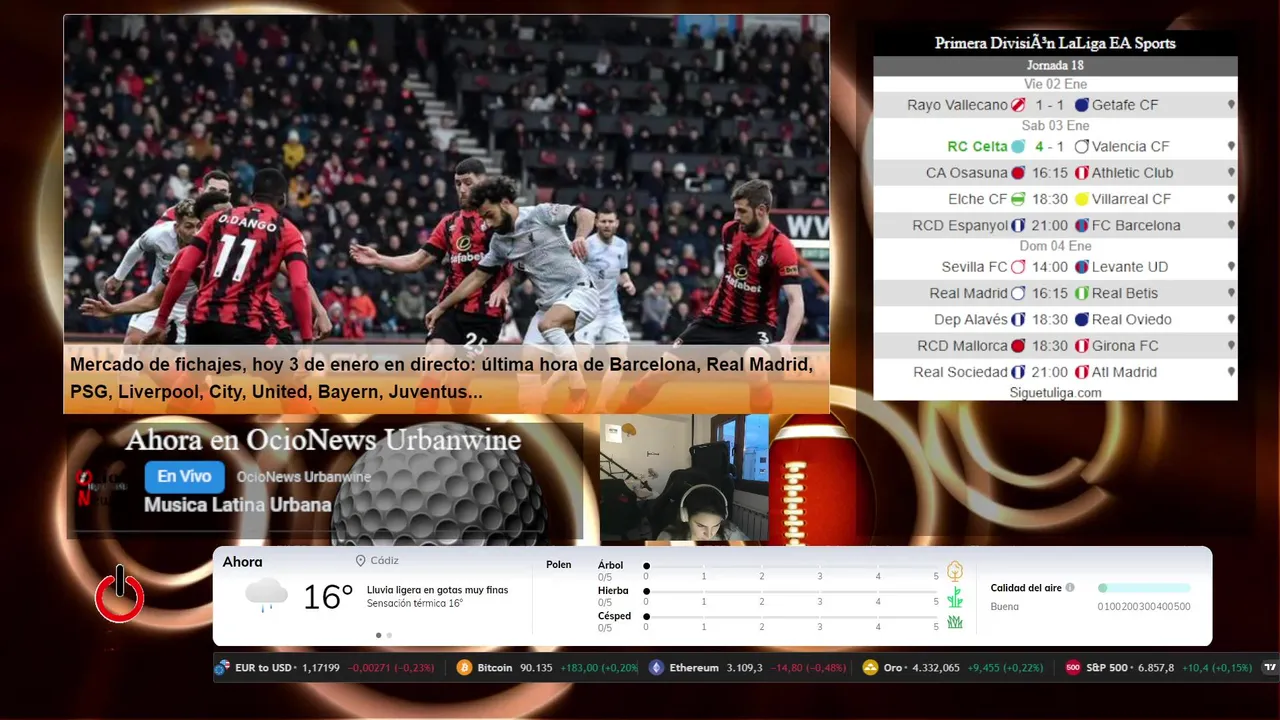Viewport: 1280px width, 720px height.
Task: Click the 'Levante UD' team name
Action: (x=1130, y=267)
